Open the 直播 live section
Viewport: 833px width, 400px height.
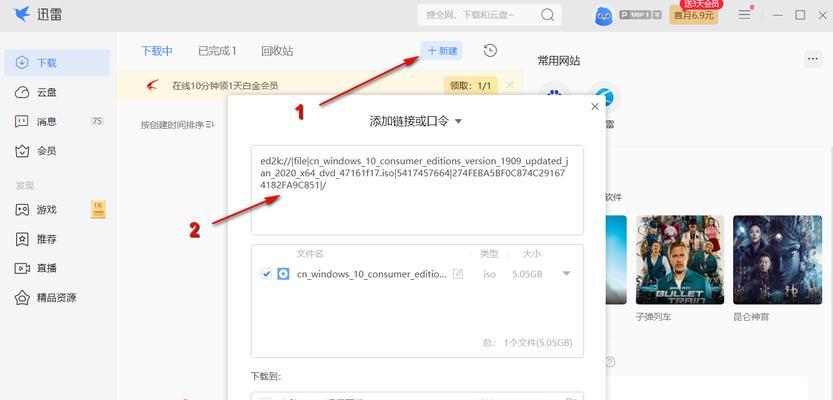click(x=57, y=268)
